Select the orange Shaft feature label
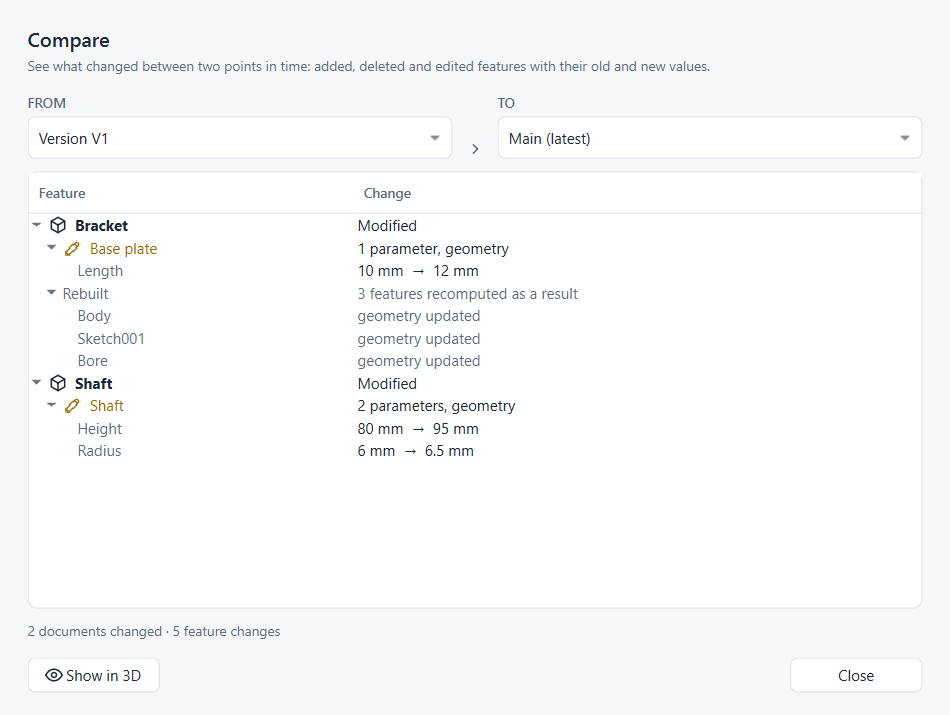Image resolution: width=950 pixels, height=715 pixels. coord(107,406)
